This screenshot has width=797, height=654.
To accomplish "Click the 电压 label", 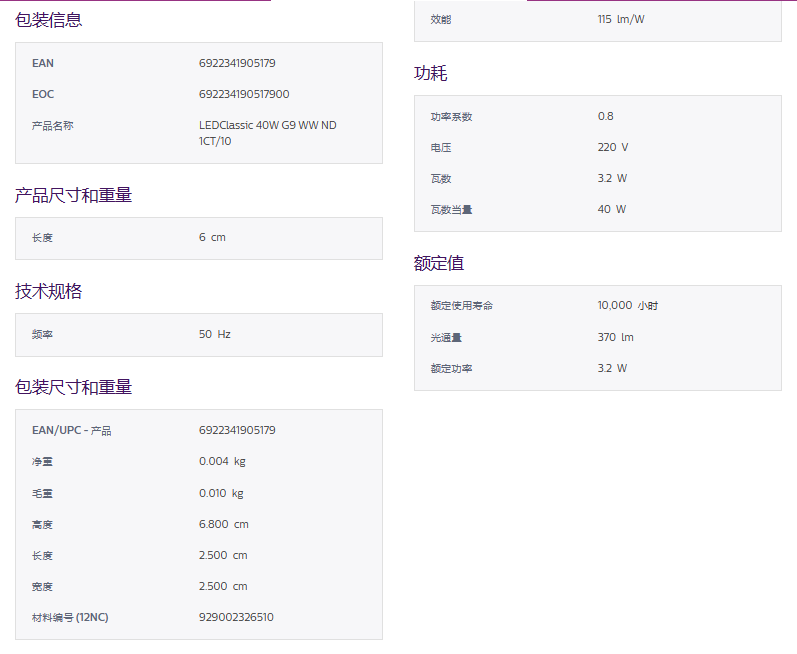I will pyautogui.click(x=441, y=147).
